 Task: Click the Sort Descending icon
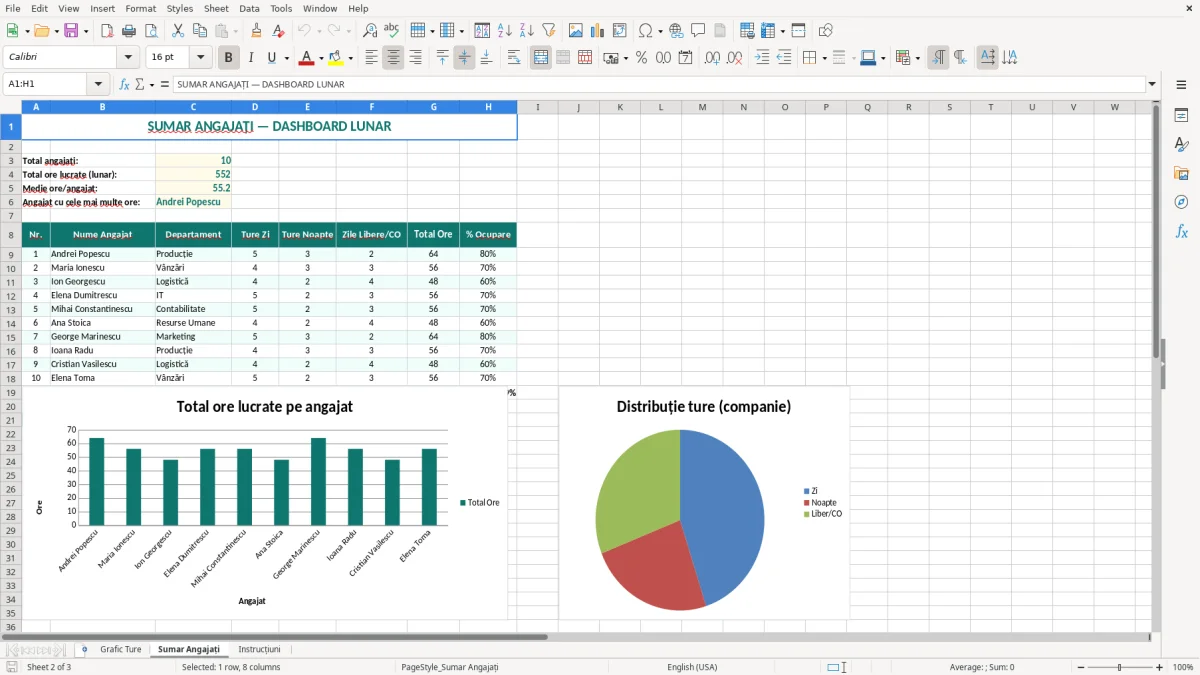[527, 31]
